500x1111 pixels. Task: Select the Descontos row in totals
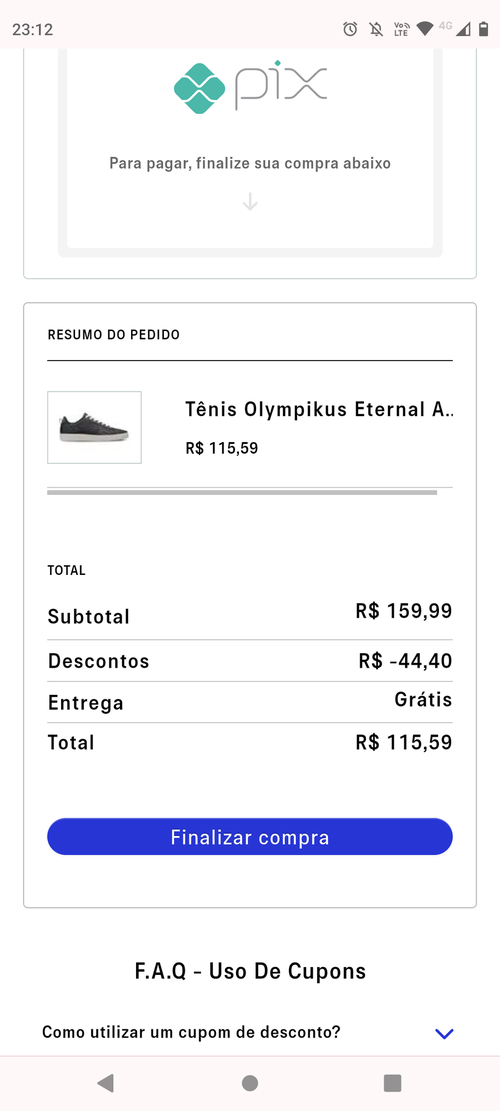250,661
